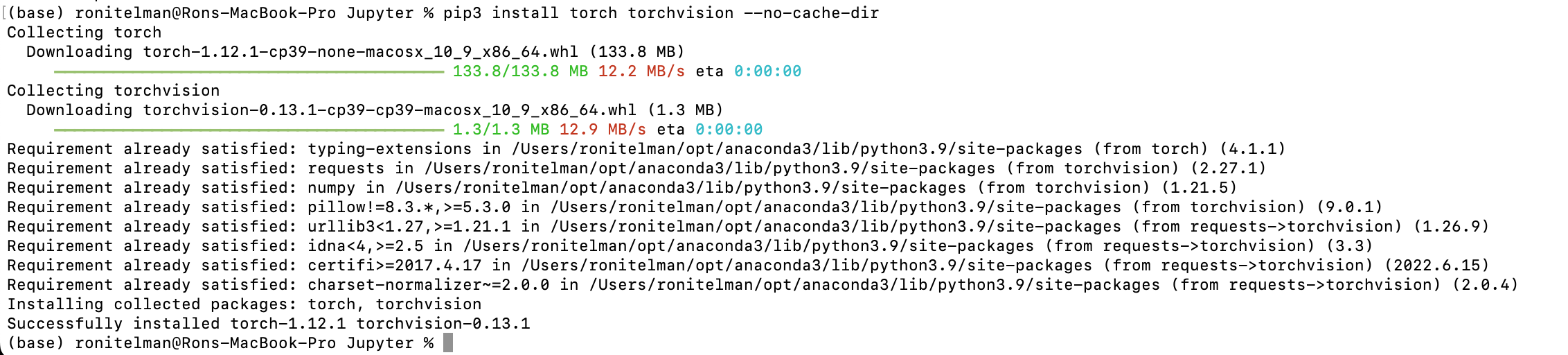The width and height of the screenshot is (1568, 355).
Task: Click the urllib3 requirement specifier text
Action: click(409, 227)
